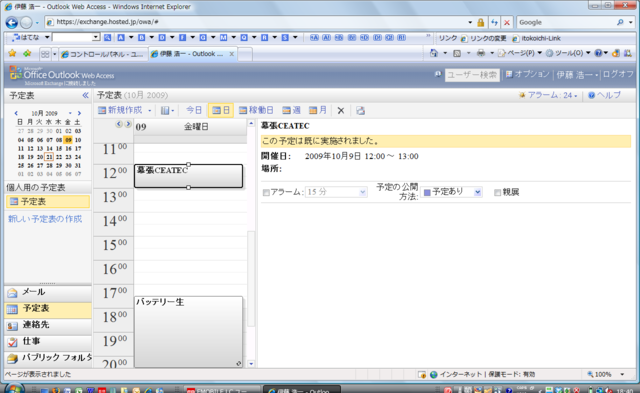Select October 21 in the mini calendar
This screenshot has width=640, height=393.
pyautogui.click(x=49, y=157)
